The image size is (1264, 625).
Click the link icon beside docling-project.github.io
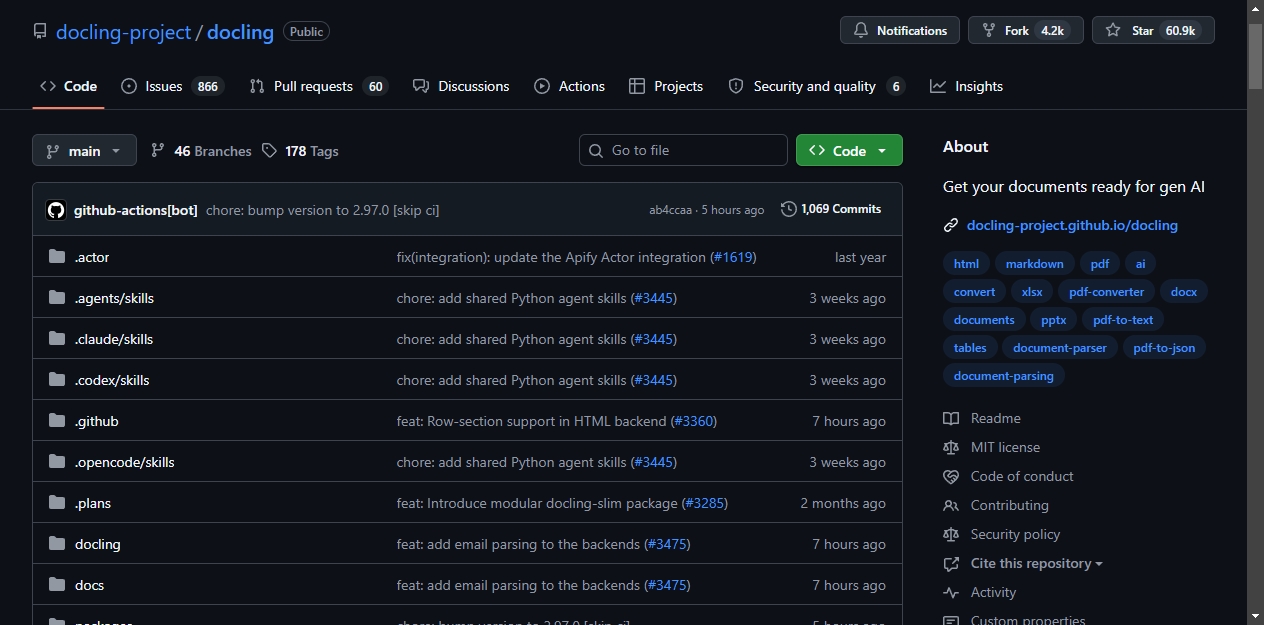click(x=951, y=226)
